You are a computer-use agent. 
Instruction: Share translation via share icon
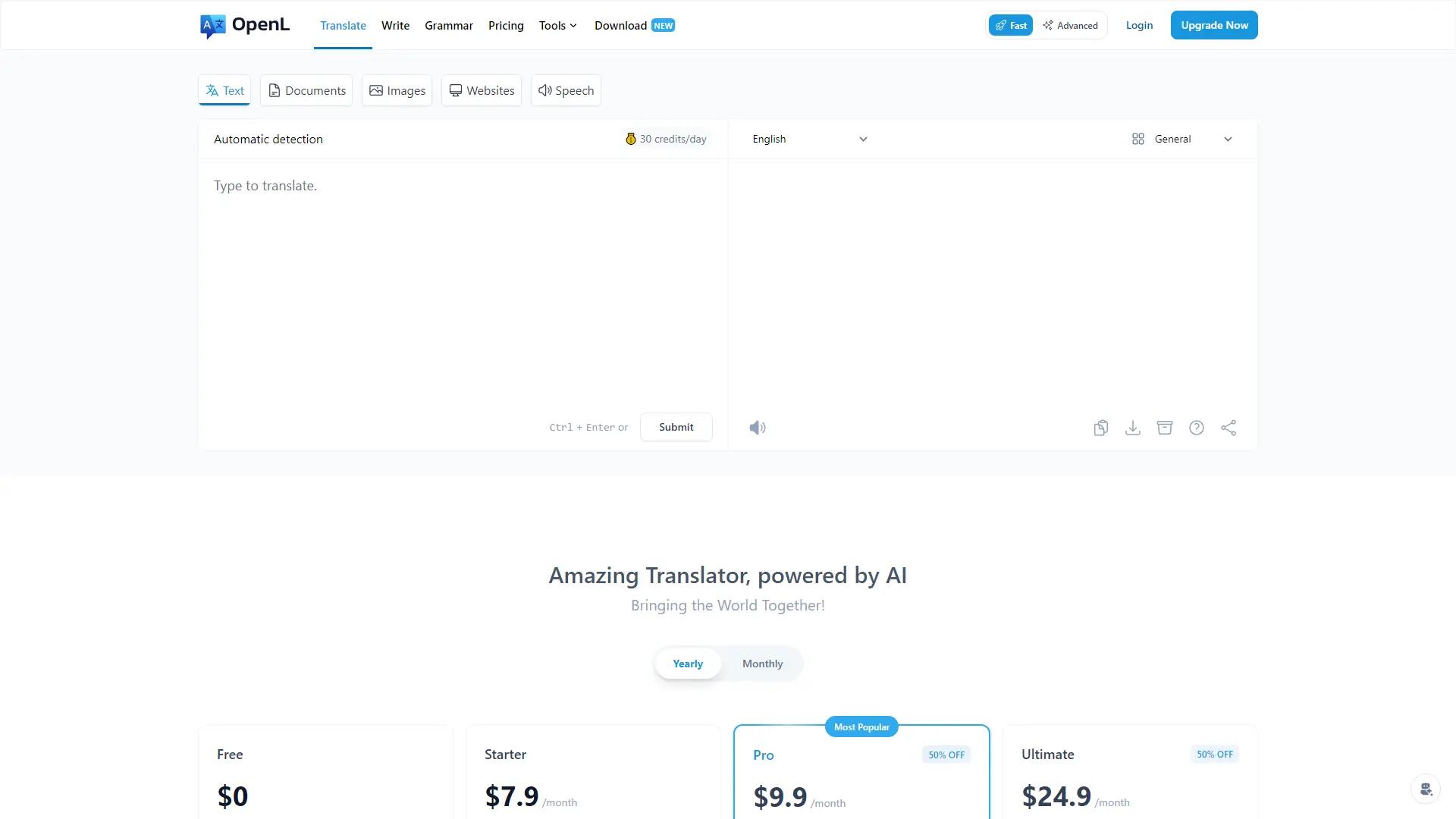pyautogui.click(x=1228, y=428)
